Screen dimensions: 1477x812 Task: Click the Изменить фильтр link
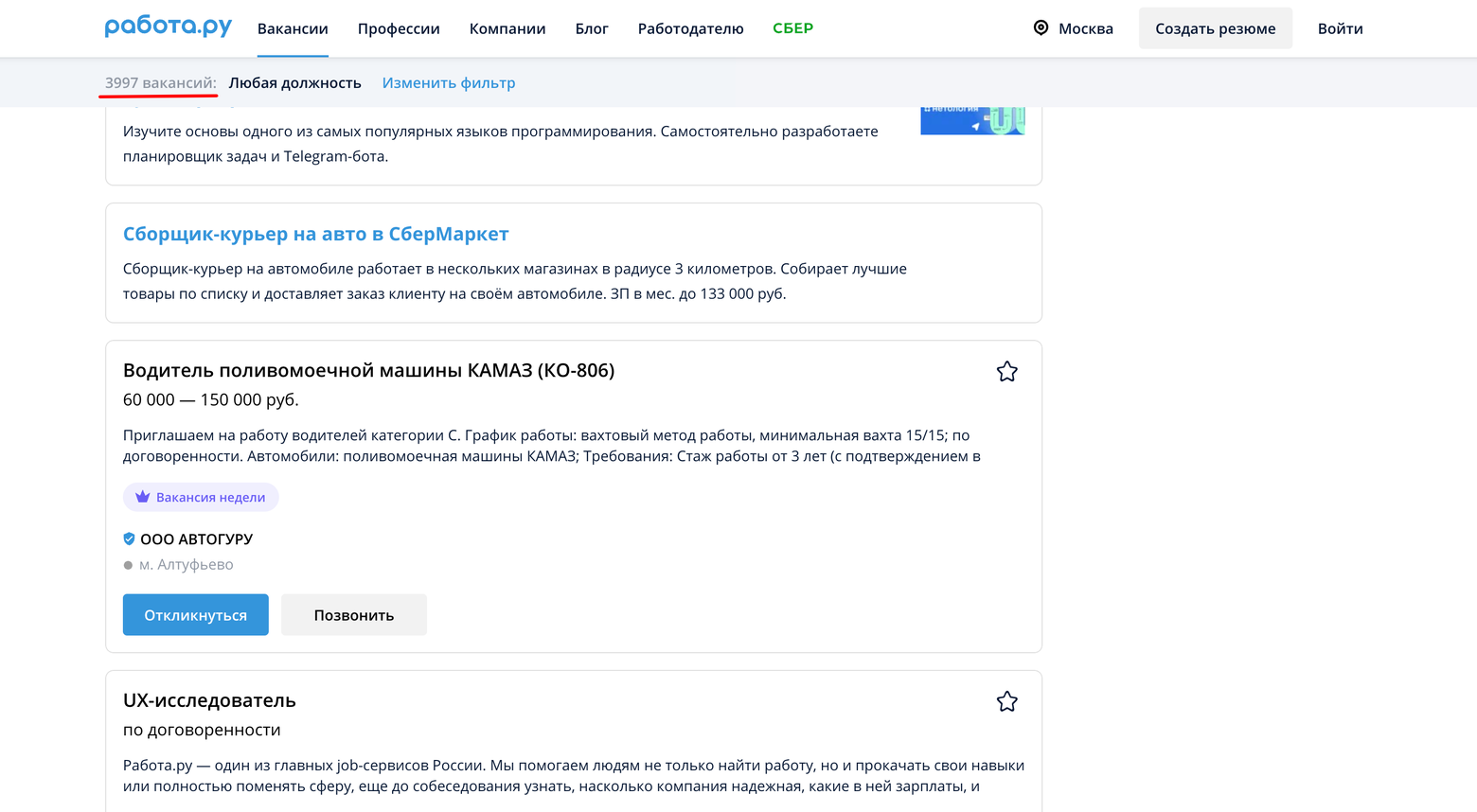pyautogui.click(x=449, y=82)
